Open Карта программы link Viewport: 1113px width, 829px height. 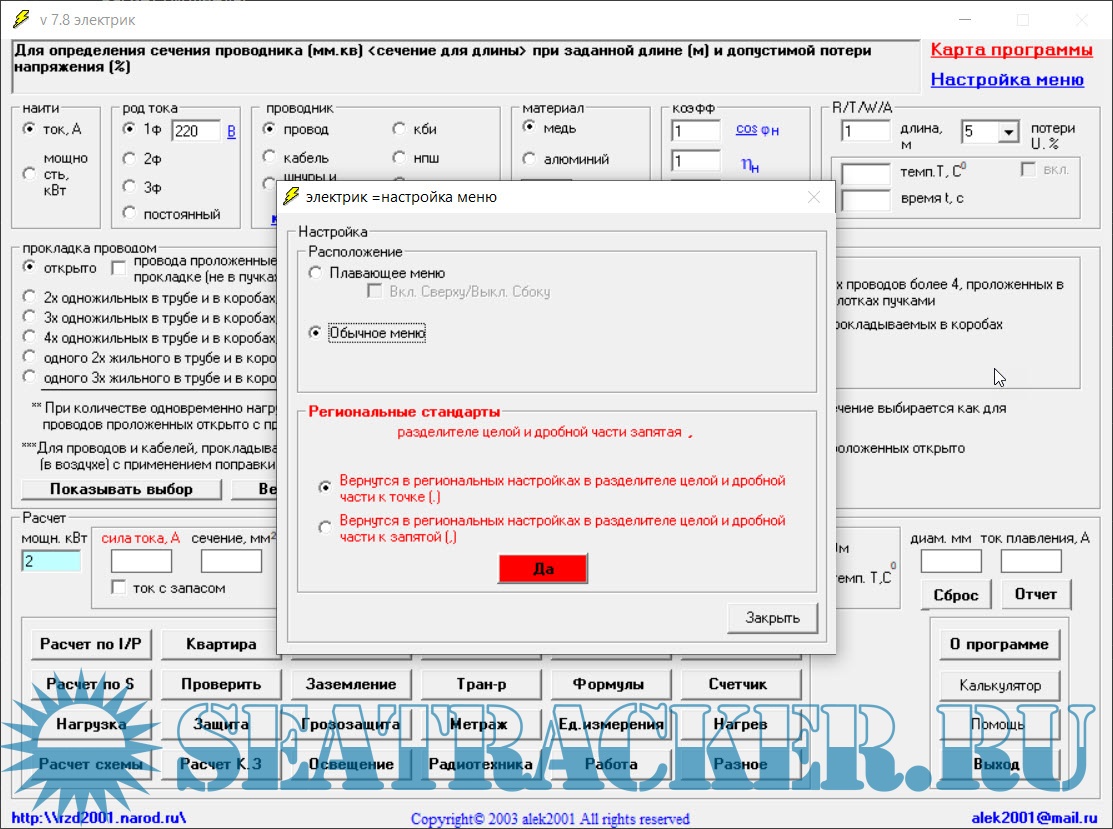coord(1011,50)
